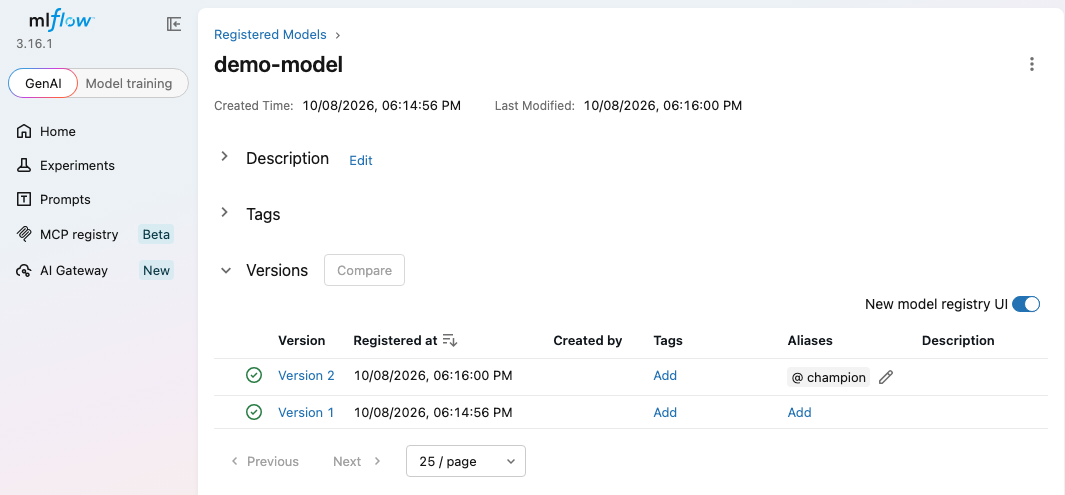Click the Last Modified timestamp value
1065x495 pixels.
(x=663, y=105)
